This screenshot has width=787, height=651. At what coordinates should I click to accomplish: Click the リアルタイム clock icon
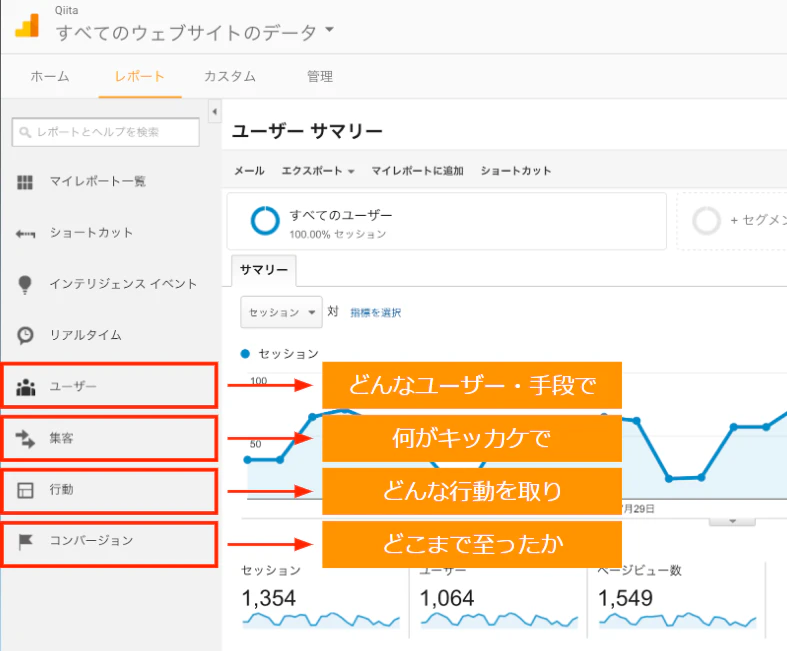pyautogui.click(x=25, y=335)
